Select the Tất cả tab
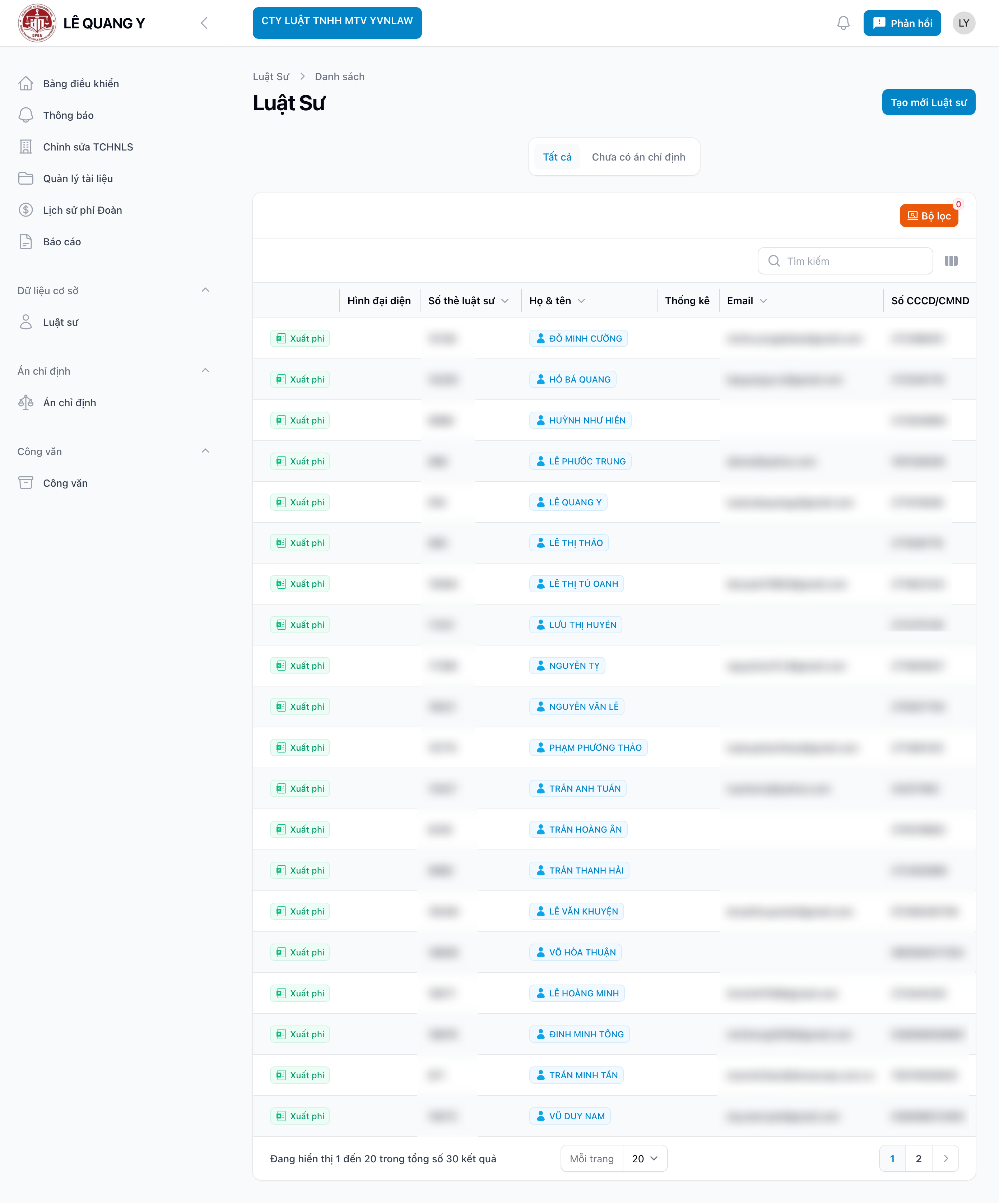 coord(557,157)
